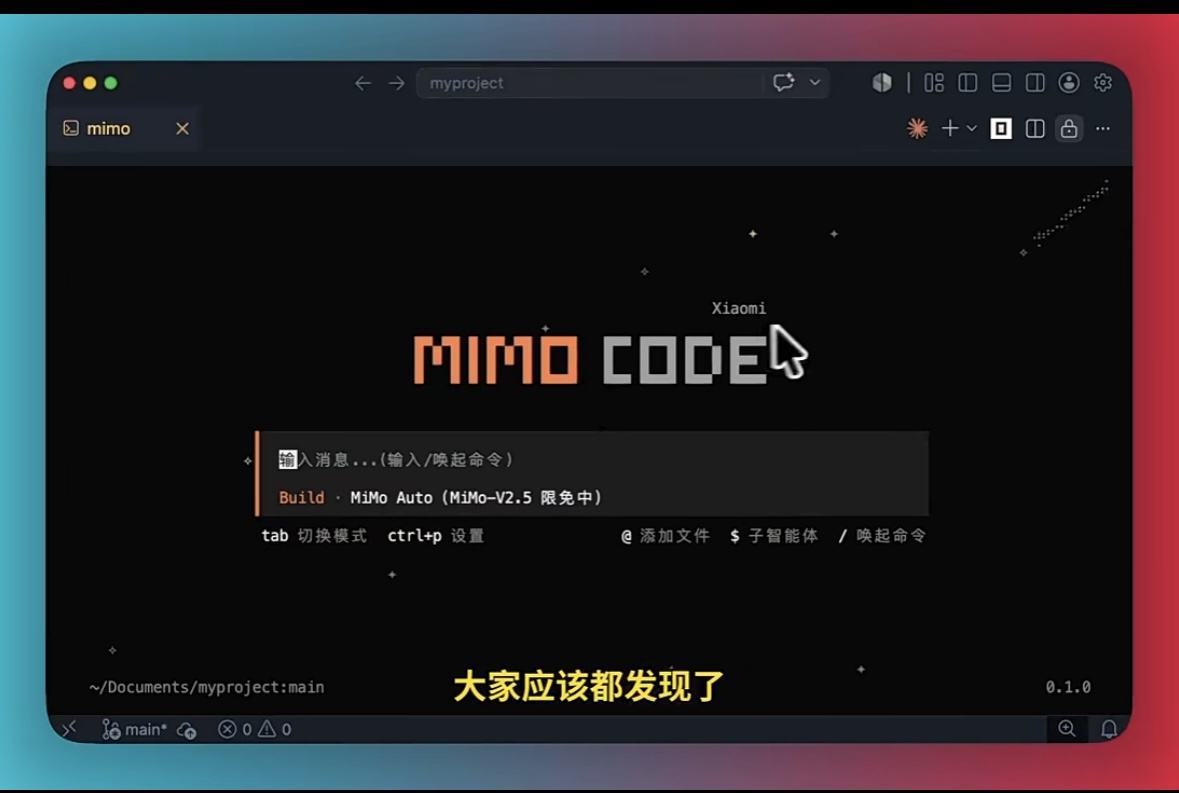
Task: Click the message input field placeholder
Action: [396, 459]
